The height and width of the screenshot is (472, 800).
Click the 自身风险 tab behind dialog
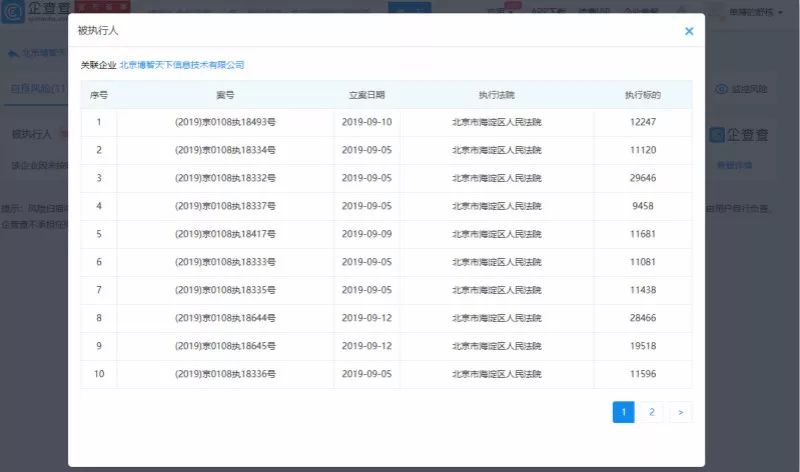click(x=38, y=88)
